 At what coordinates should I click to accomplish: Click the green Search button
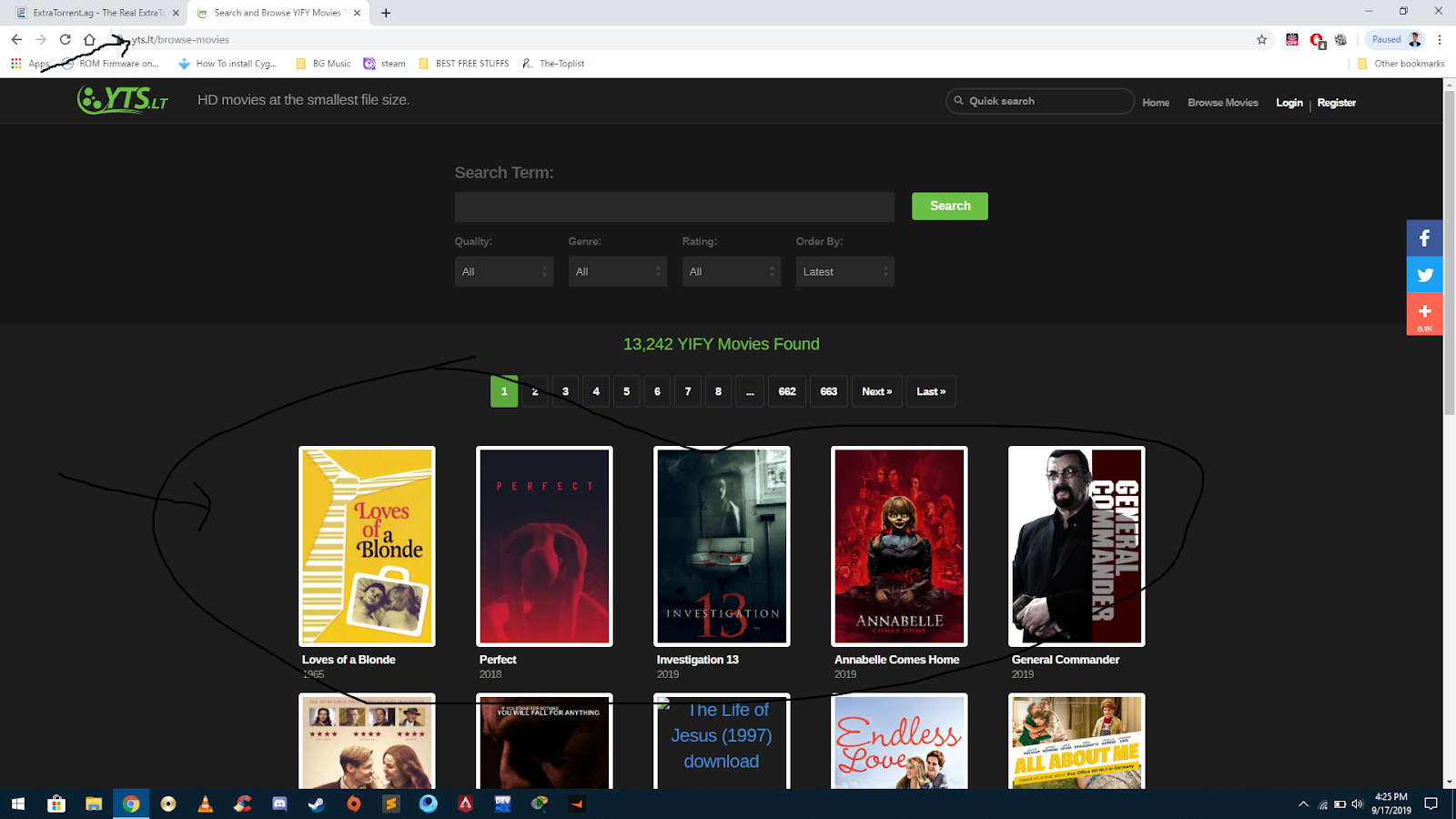pyautogui.click(x=949, y=206)
